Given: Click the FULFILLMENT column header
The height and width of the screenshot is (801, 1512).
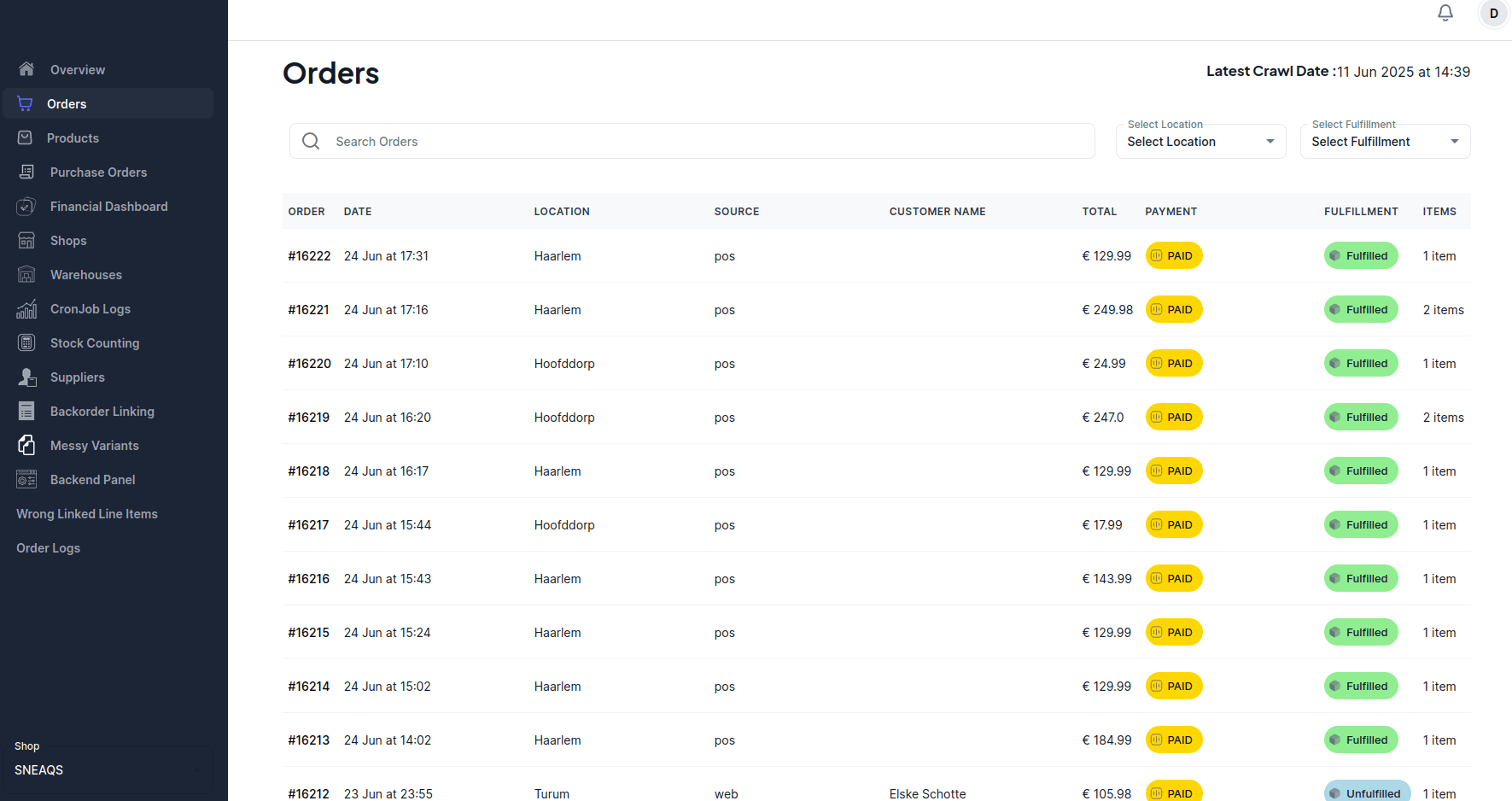Looking at the screenshot, I should (1361, 212).
